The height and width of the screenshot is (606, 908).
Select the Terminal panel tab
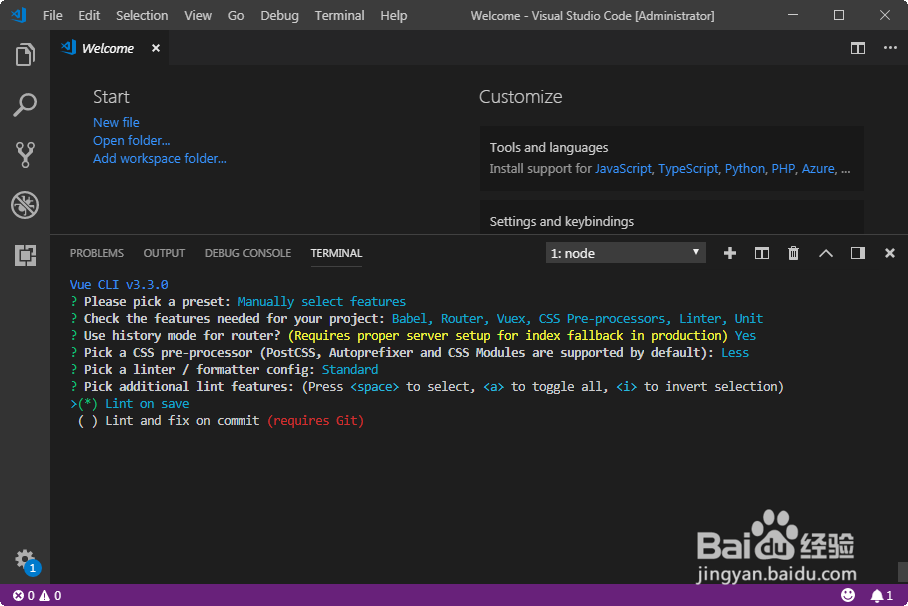coord(336,253)
